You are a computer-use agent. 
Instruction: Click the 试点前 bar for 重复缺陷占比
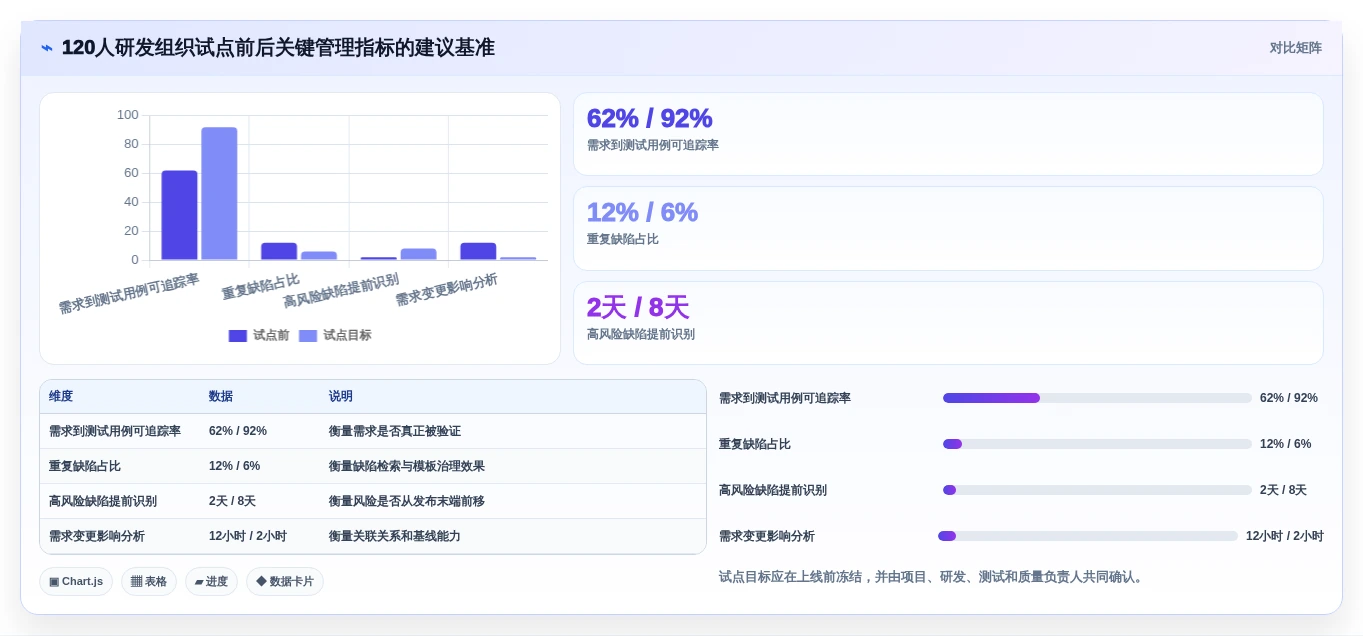[279, 251]
